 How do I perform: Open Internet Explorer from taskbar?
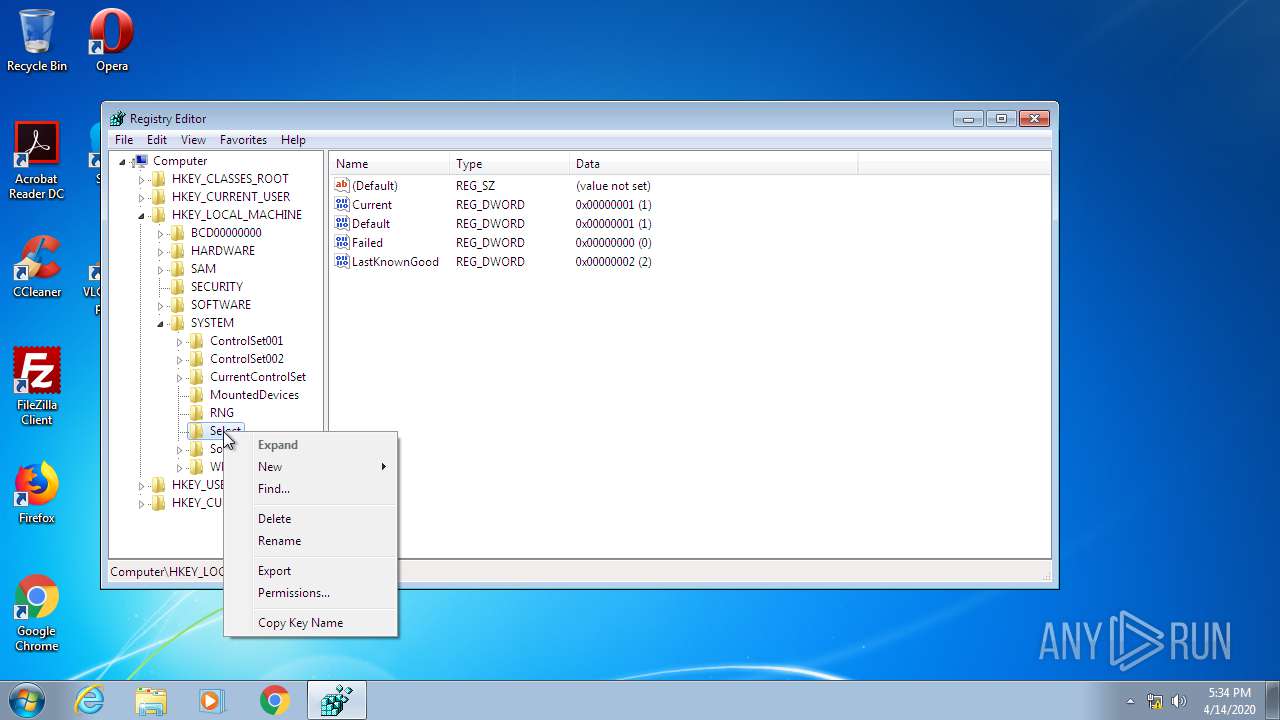pos(90,700)
